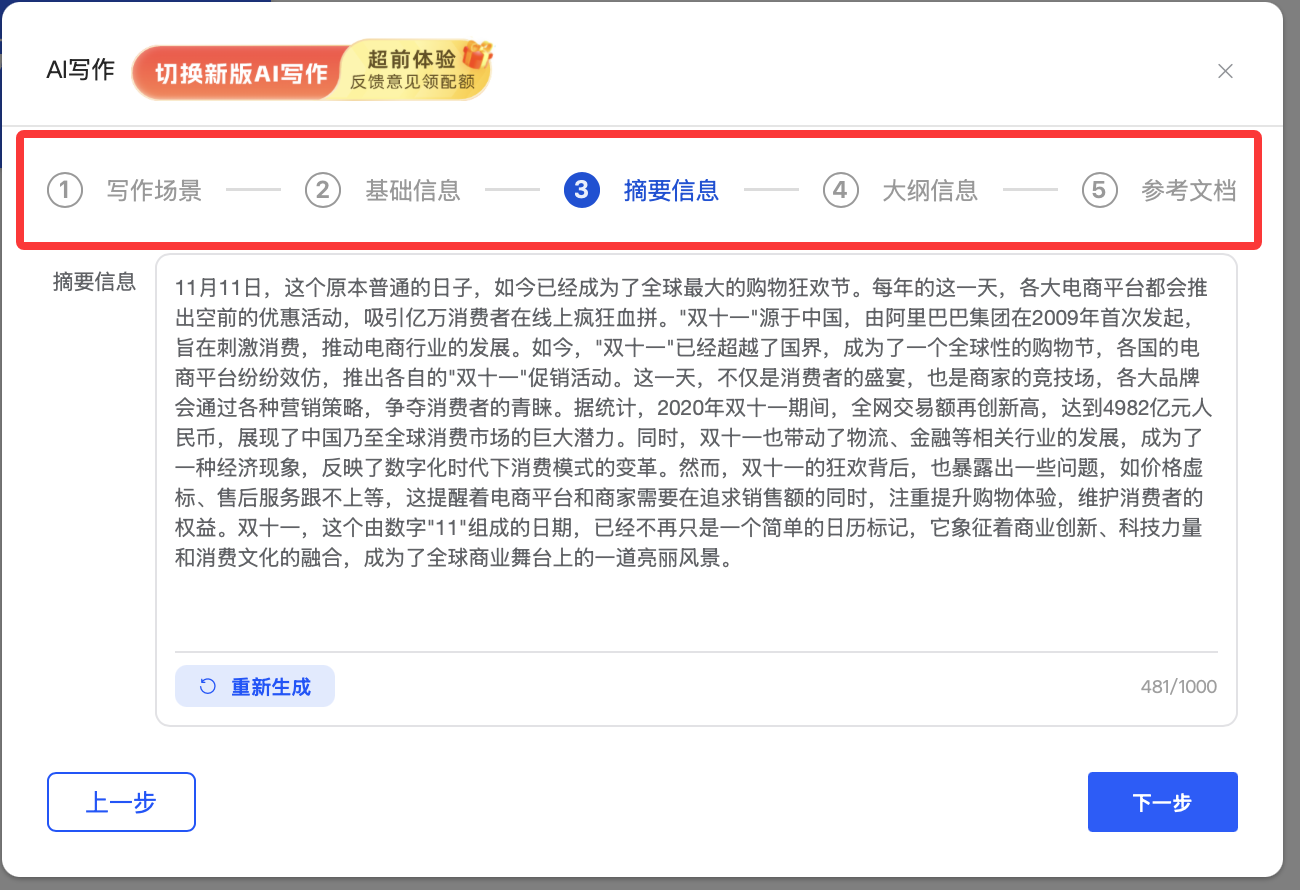Screen dimensions: 1300x890
Task: Switch to the 参考文档 step
Action: coord(1188,190)
